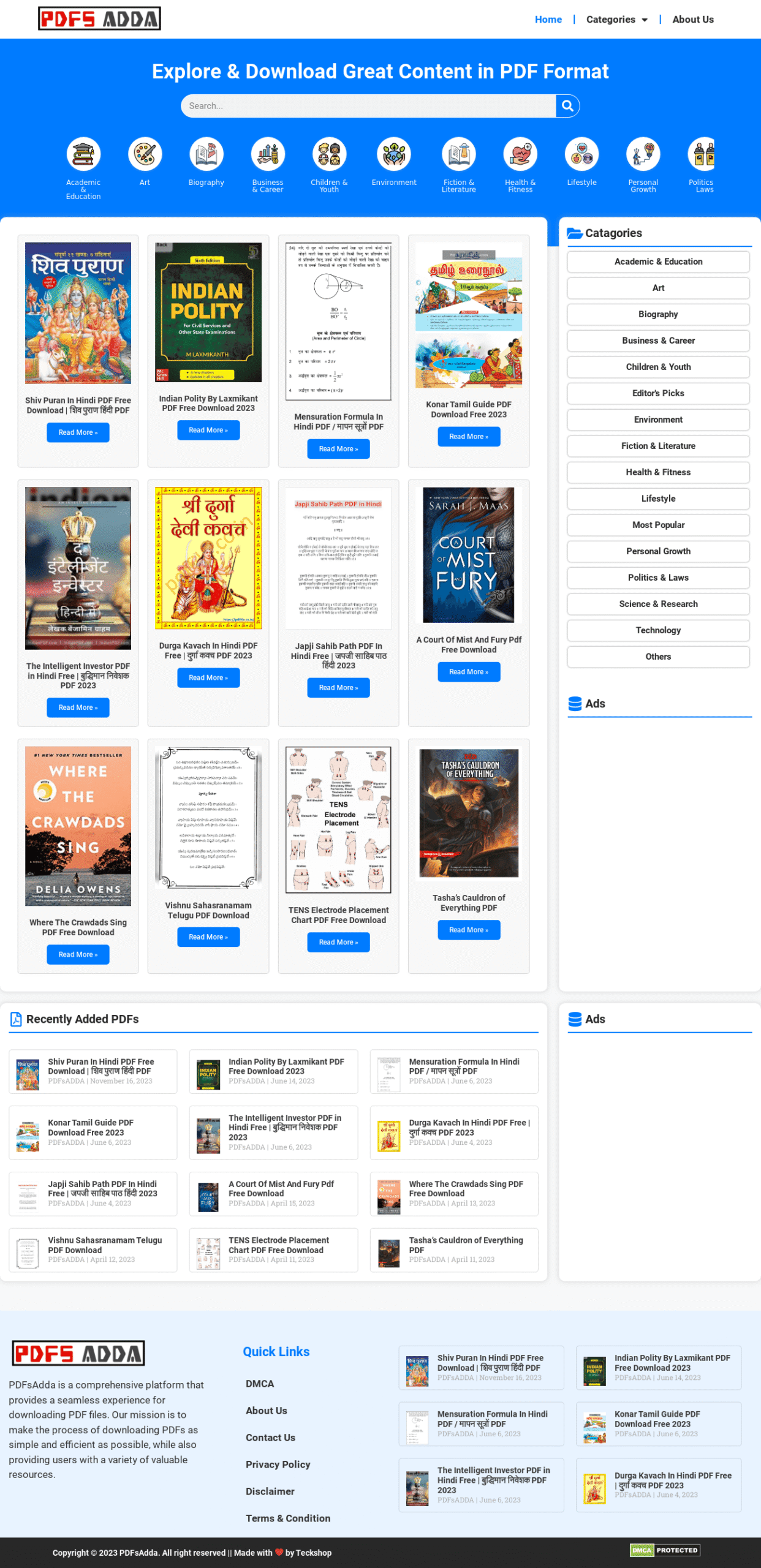Choose Most Popular from the sidebar list
This screenshot has width=761, height=1568.
[x=657, y=525]
